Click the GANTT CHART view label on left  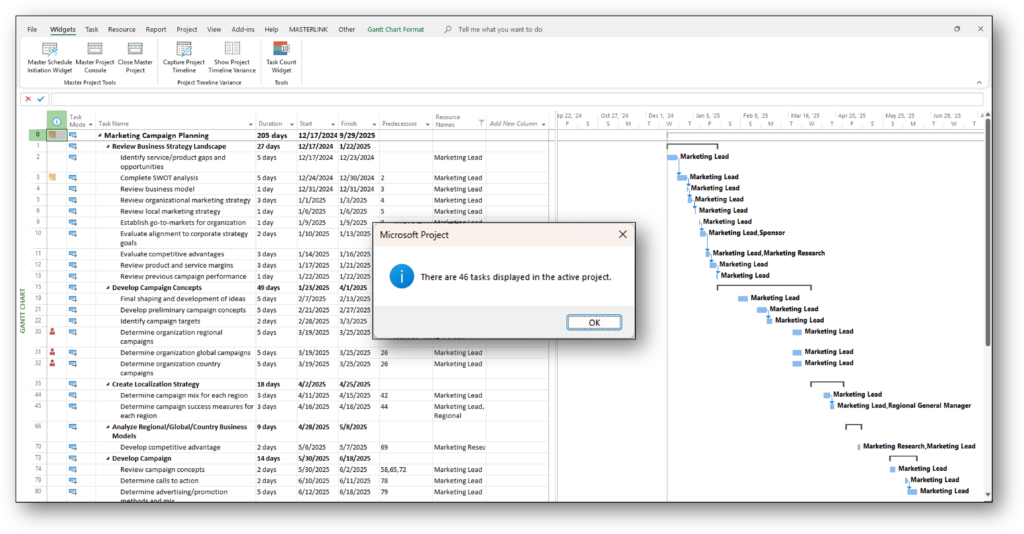(22, 311)
